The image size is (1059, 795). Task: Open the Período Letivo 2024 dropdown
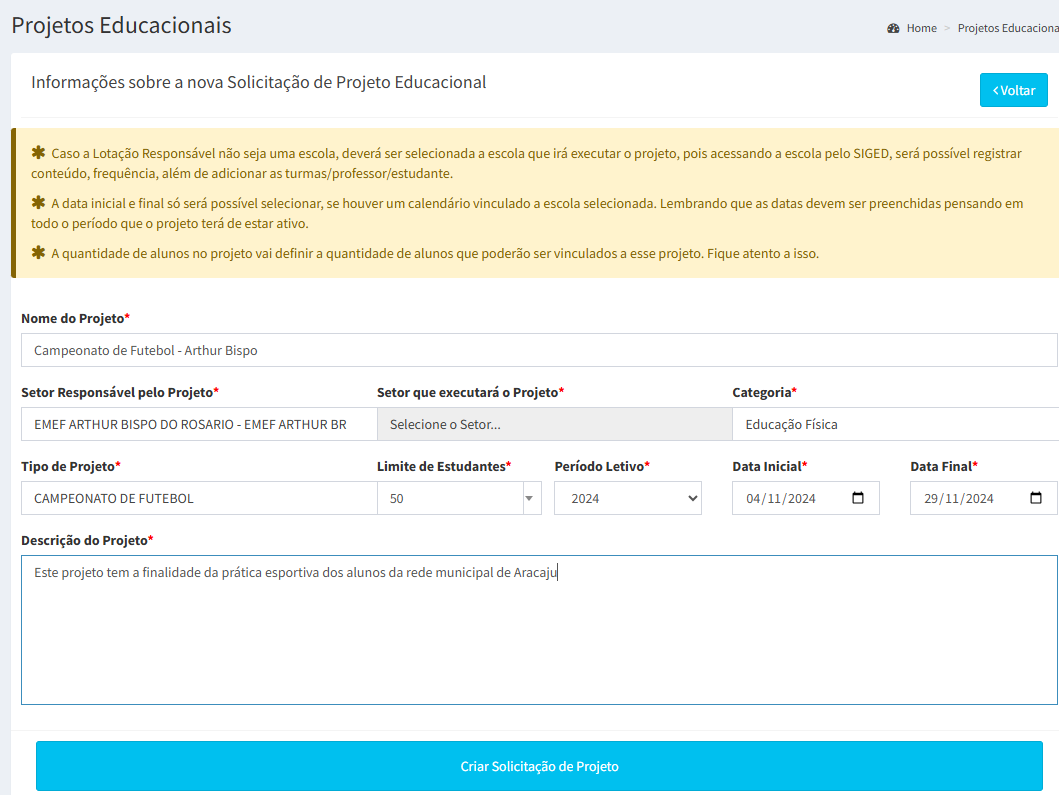(x=627, y=498)
